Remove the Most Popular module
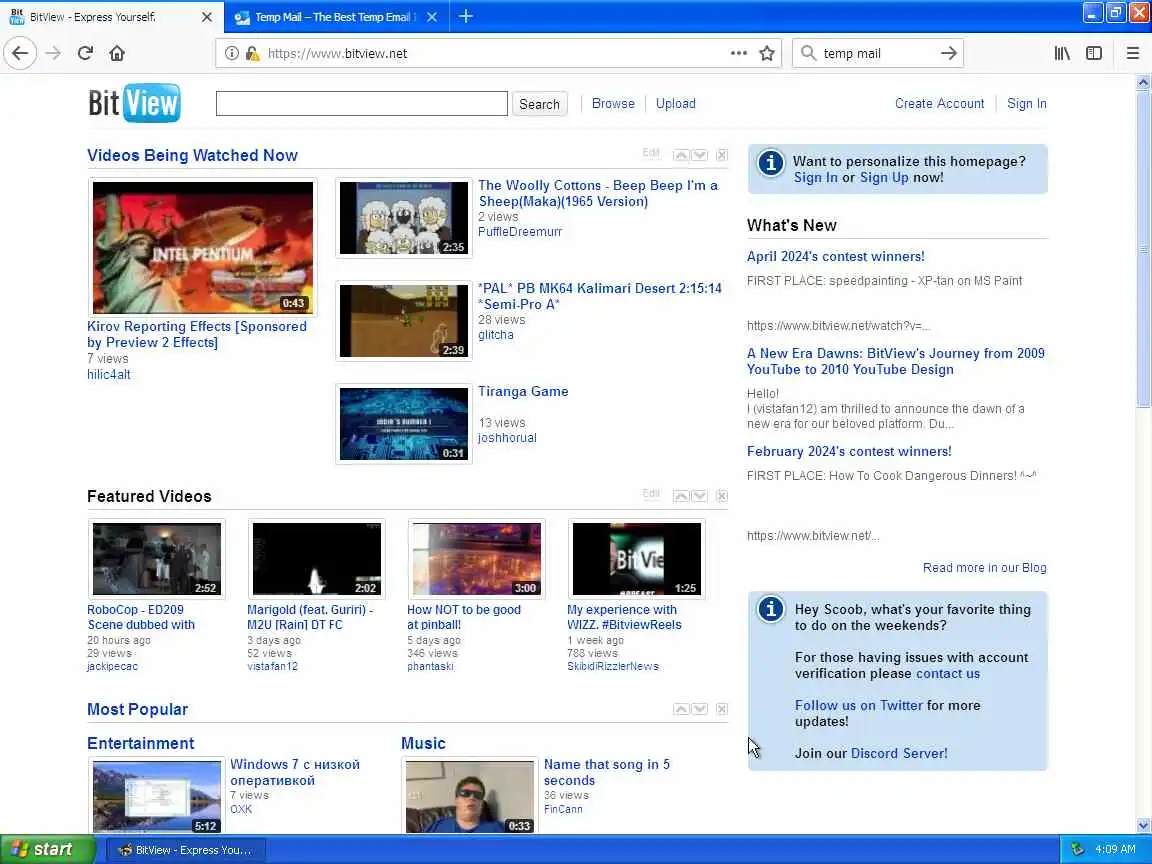This screenshot has height=864, width=1152. coord(721,709)
